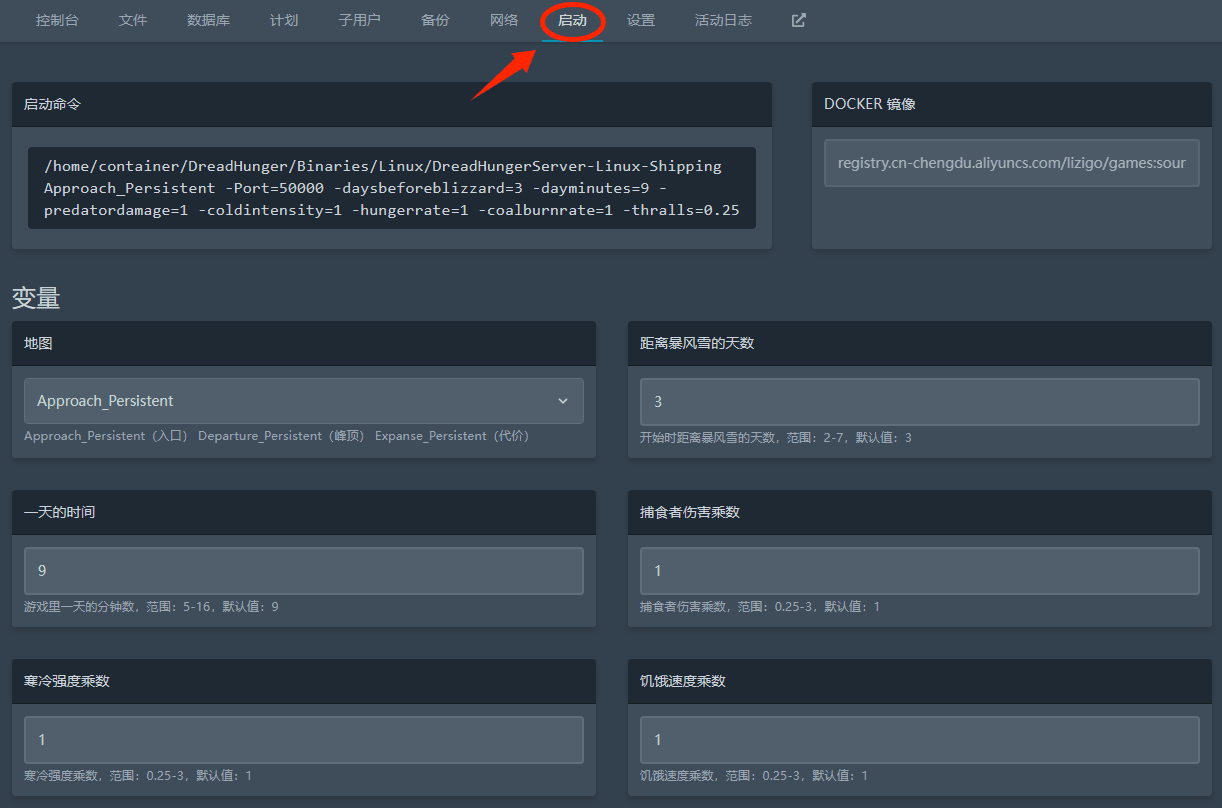View the 活动日志 tab
The height and width of the screenshot is (808, 1222).
tap(723, 20)
